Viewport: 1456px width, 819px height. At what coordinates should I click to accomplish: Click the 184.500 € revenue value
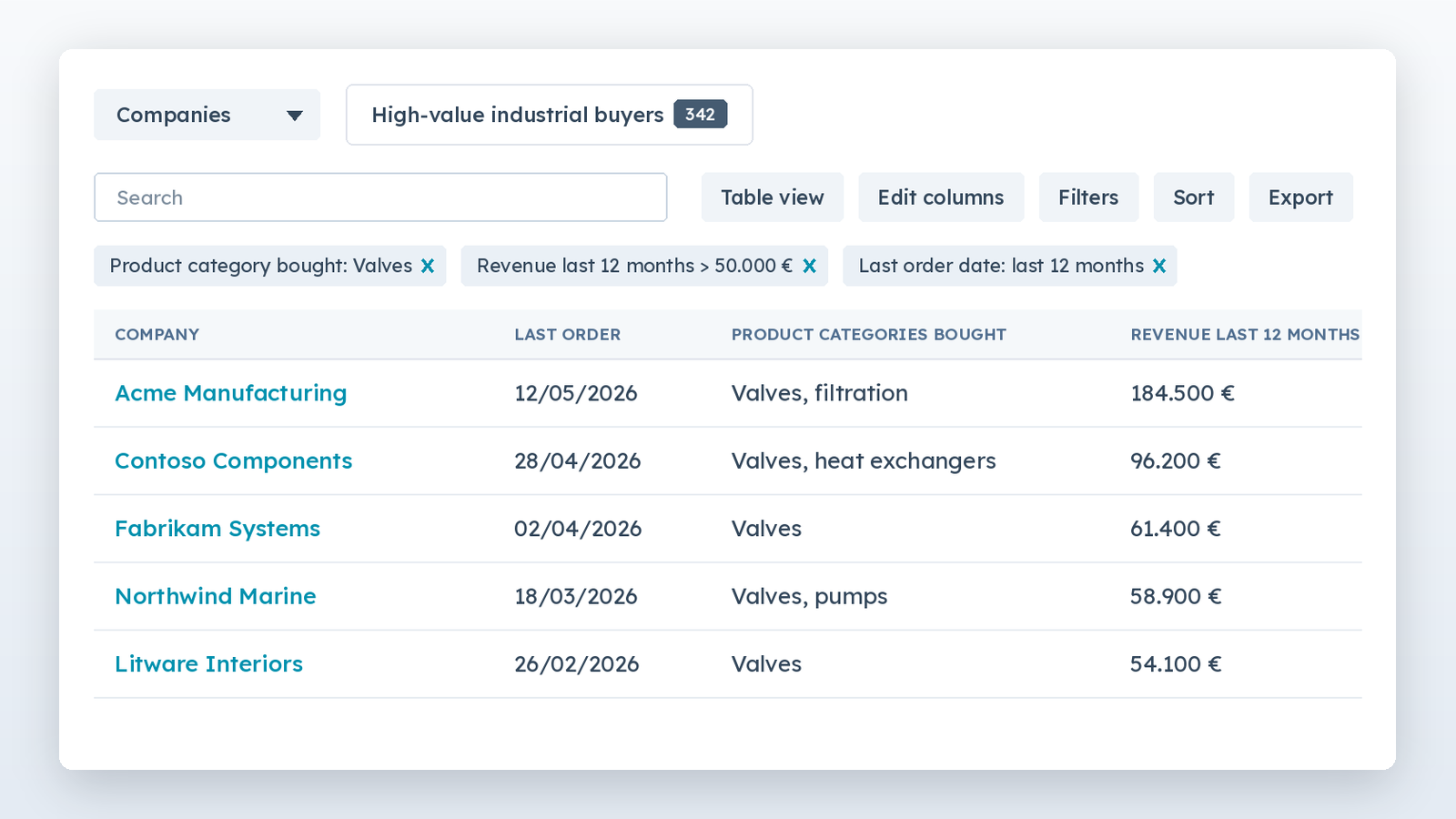pos(1182,393)
